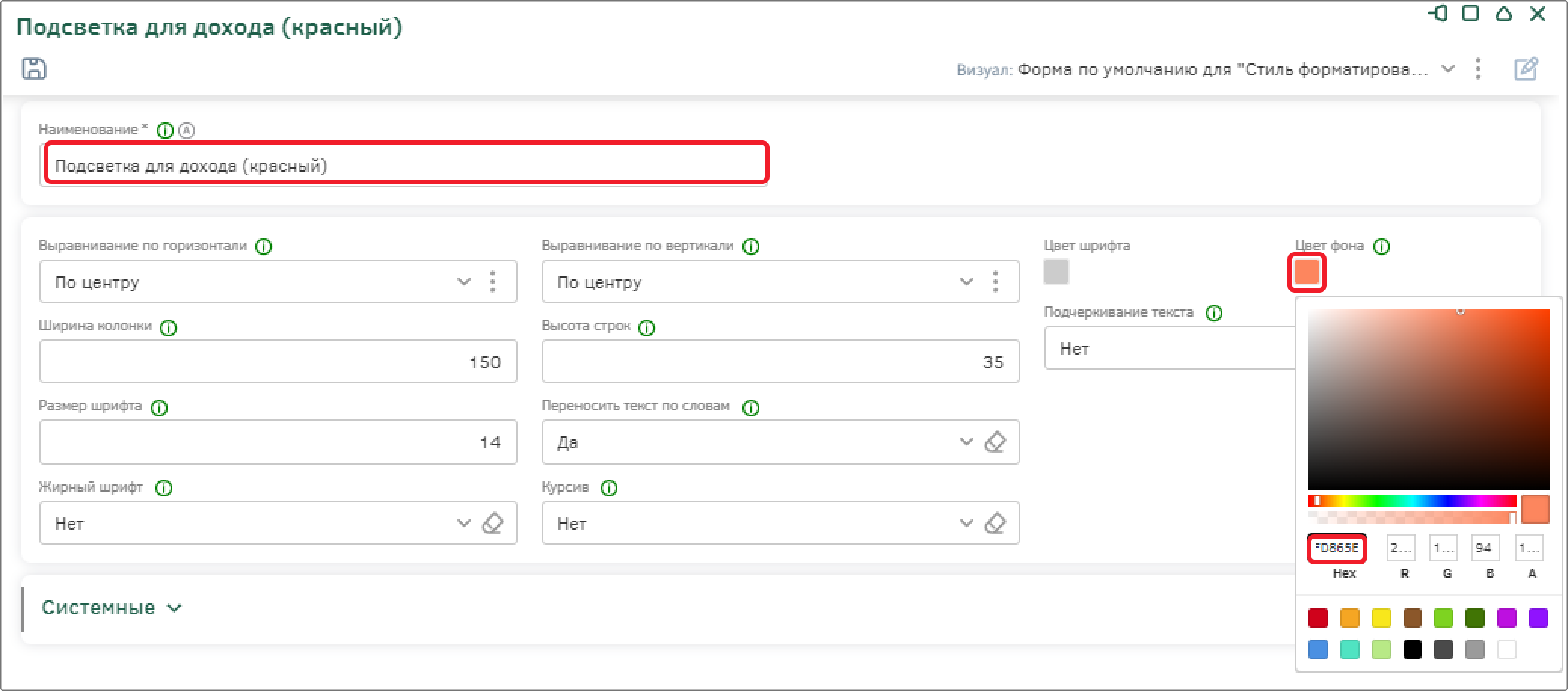The image size is (1568, 691).
Task: Pick the dark green preset swatch
Action: pos(1475,618)
